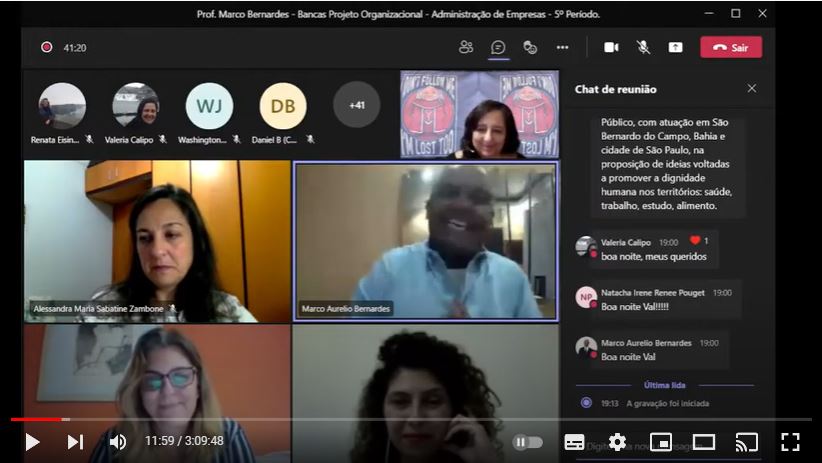
Task: Click the video tile of woman wearing glasses
Action: (157, 393)
